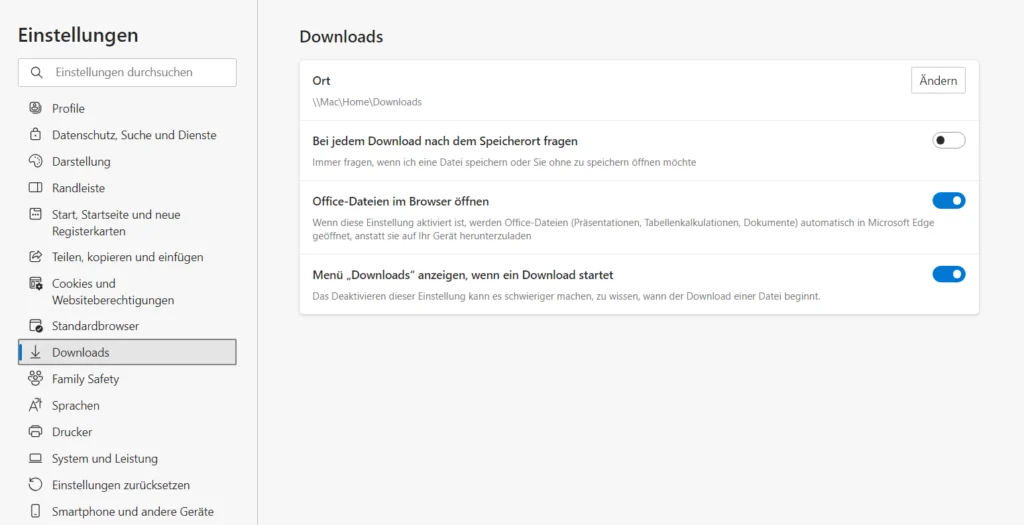The image size is (1024, 525).
Task: Click the magnifier icon in the search box
Action: tap(37, 72)
